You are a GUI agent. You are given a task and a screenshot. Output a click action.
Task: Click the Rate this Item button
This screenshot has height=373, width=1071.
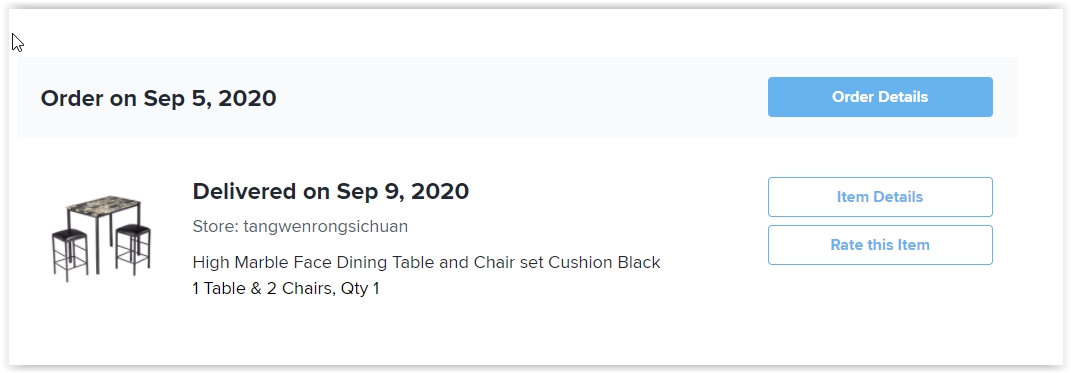click(880, 245)
